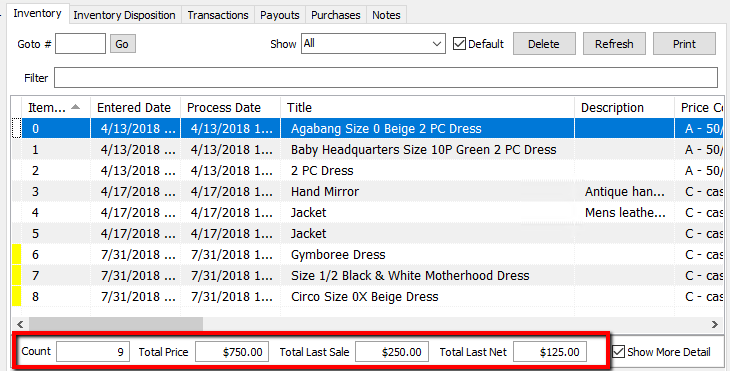Viewport: 730px width, 371px height.
Task: Click the Mens leathe... description cell
Action: (x=624, y=212)
